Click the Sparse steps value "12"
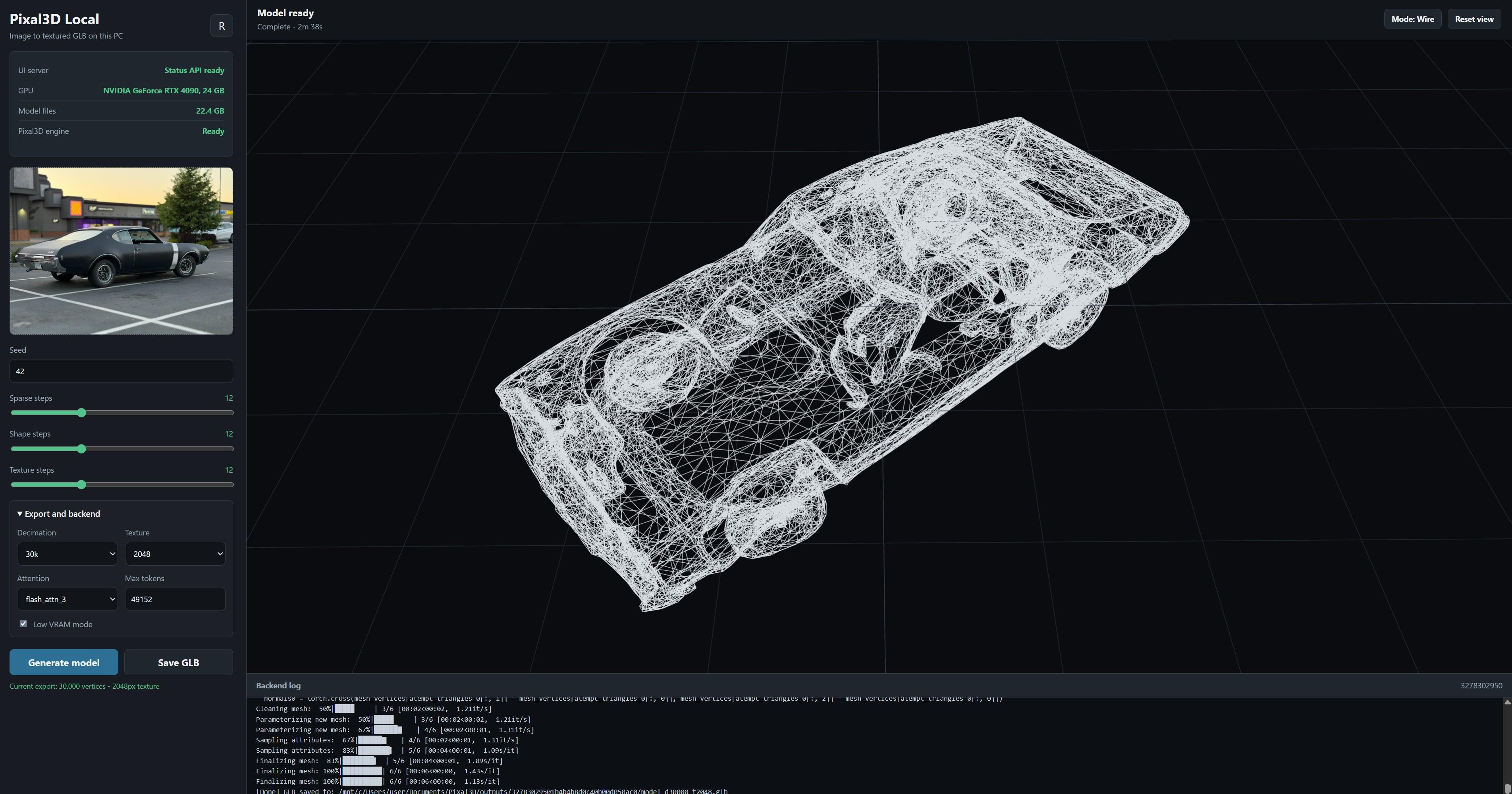The image size is (1512, 794). click(229, 398)
